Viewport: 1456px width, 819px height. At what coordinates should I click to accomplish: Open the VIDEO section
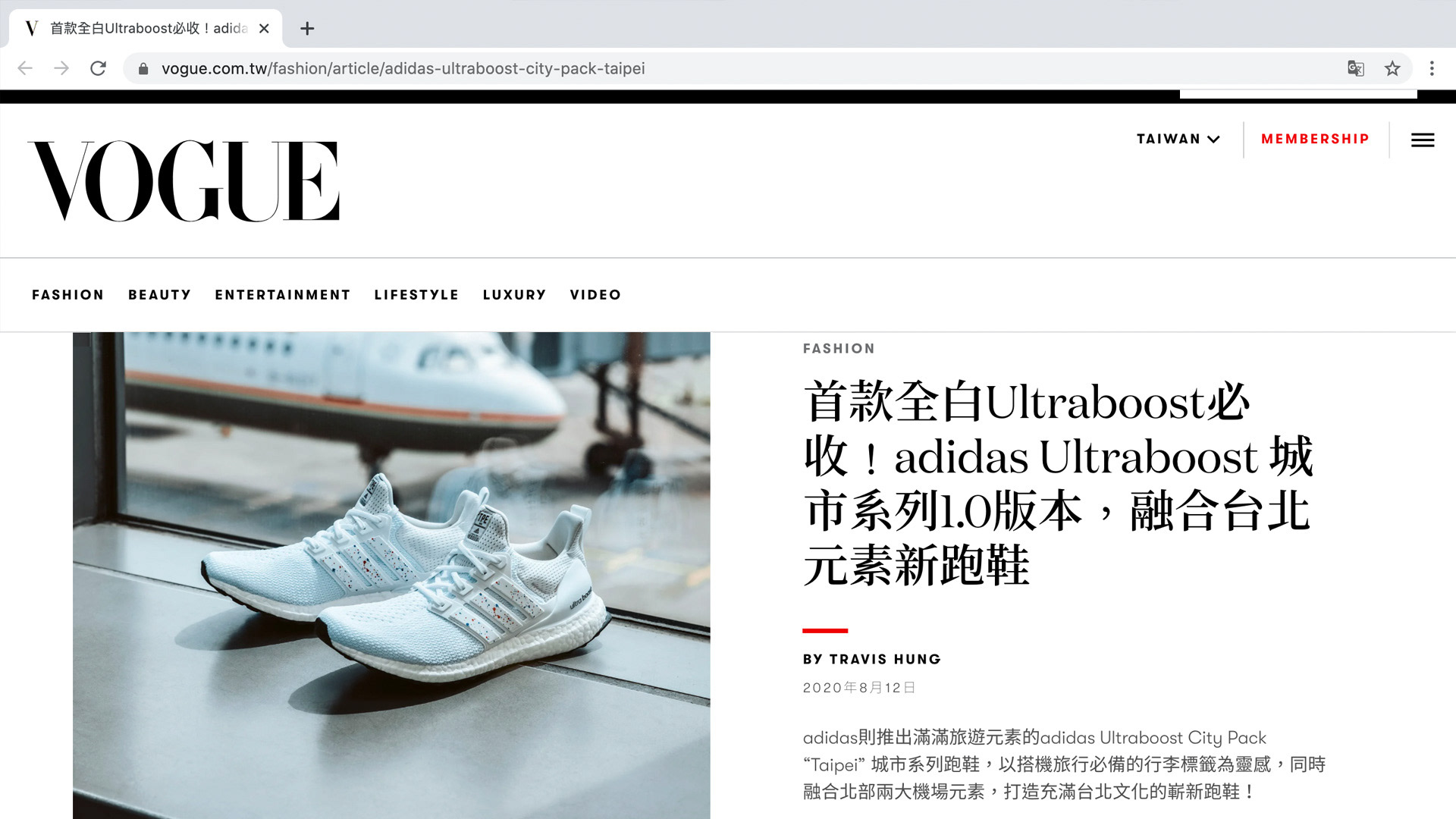coord(595,294)
